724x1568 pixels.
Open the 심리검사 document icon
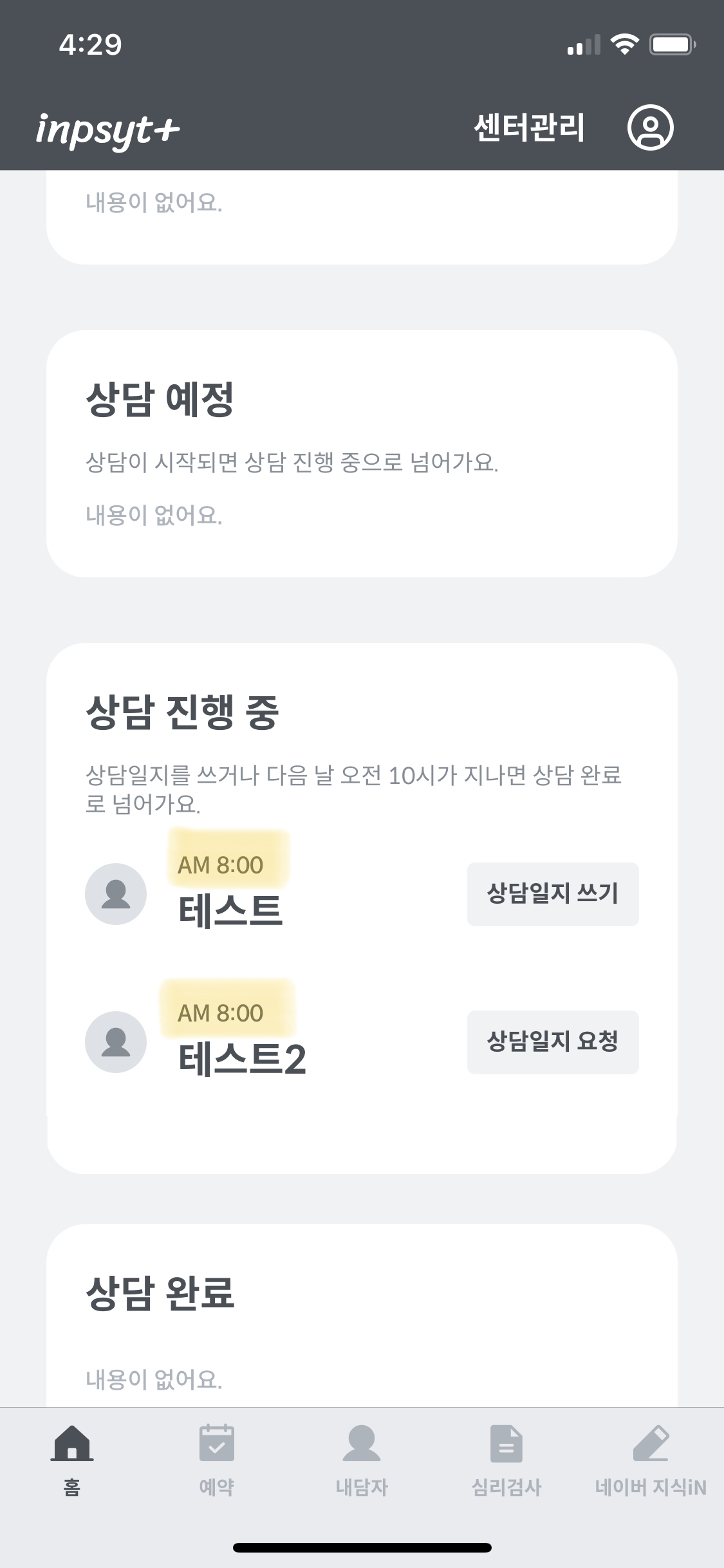coord(506,1443)
